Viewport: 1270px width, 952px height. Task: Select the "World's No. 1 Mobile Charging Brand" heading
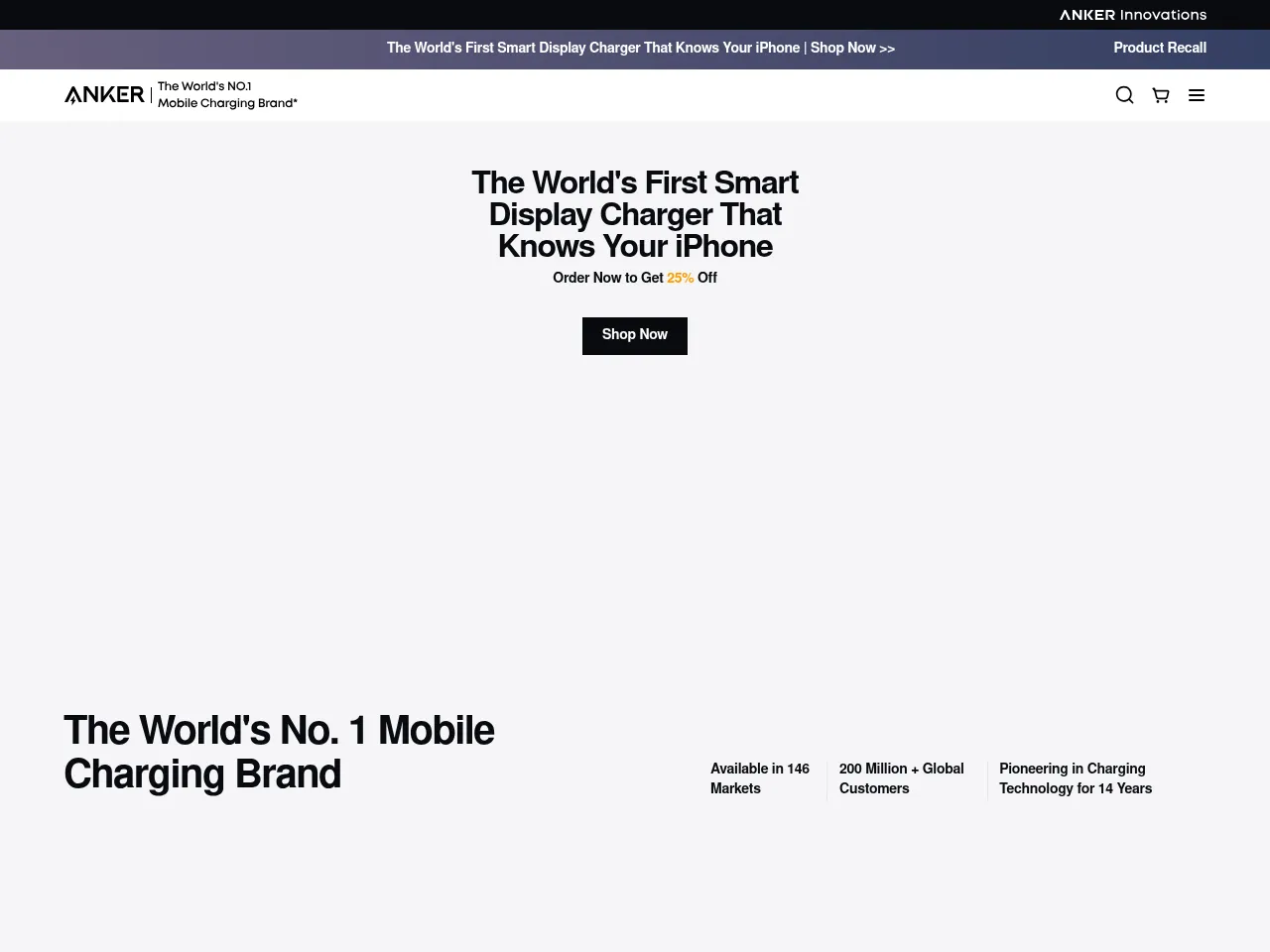(x=279, y=752)
